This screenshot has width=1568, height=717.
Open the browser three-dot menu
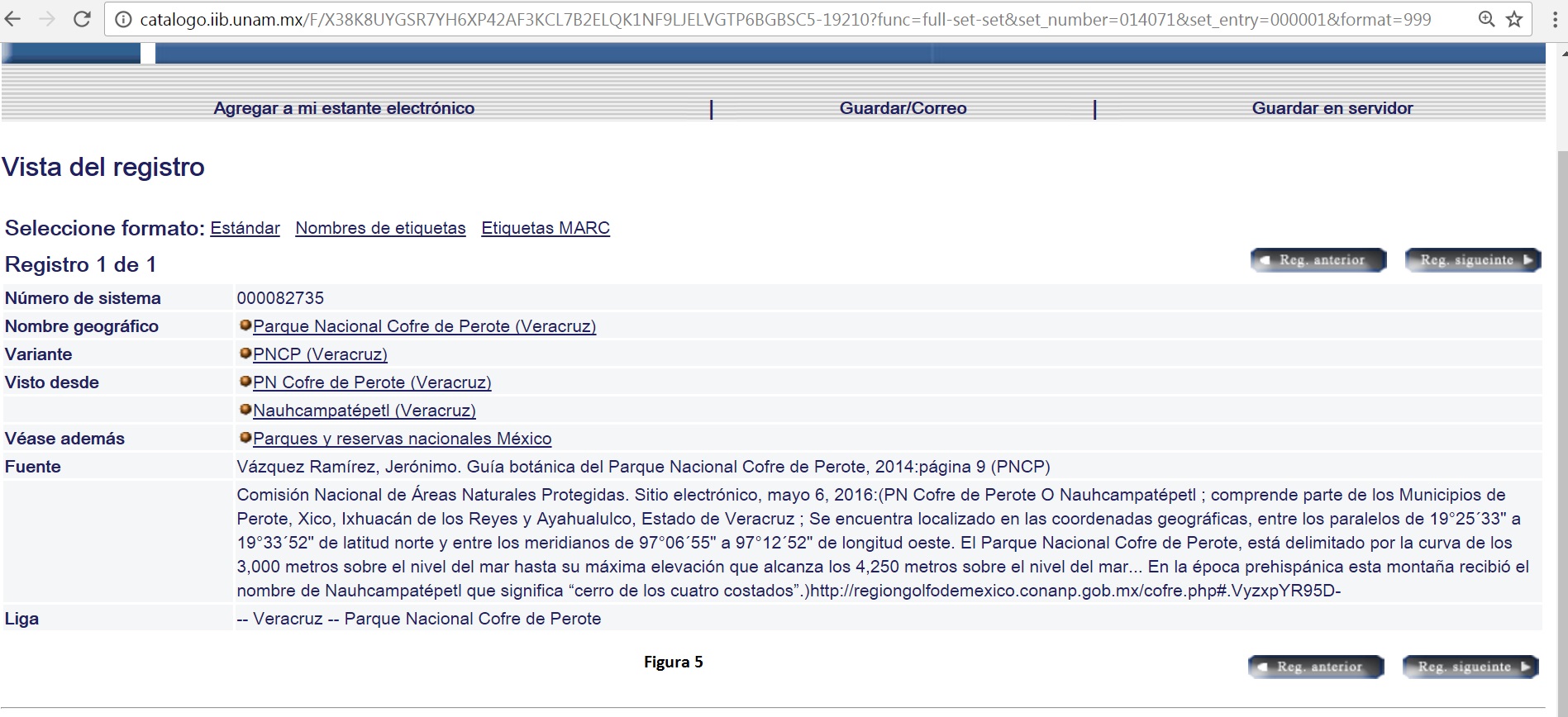pyautogui.click(x=1555, y=19)
